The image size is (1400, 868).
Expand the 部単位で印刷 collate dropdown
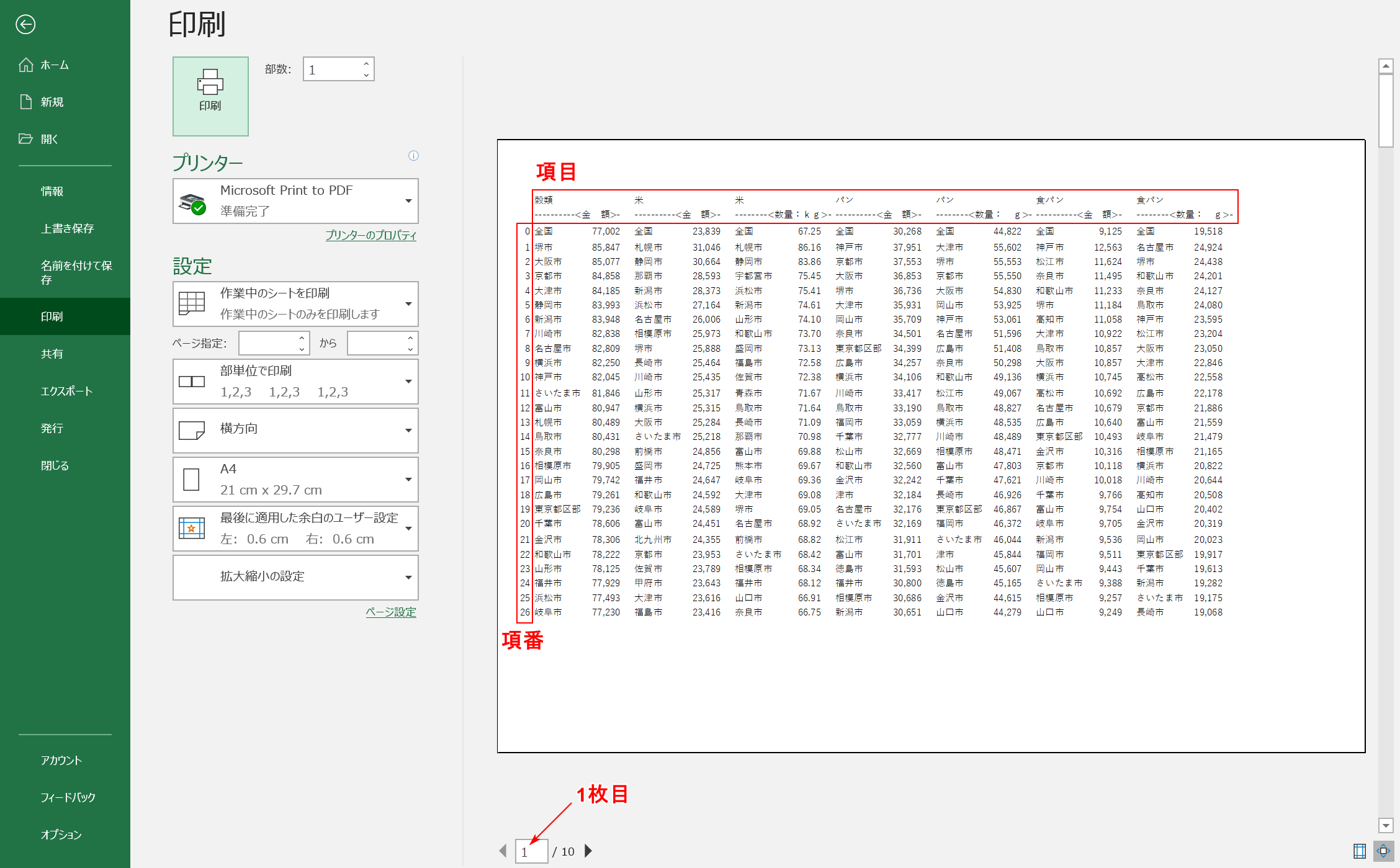pos(295,382)
